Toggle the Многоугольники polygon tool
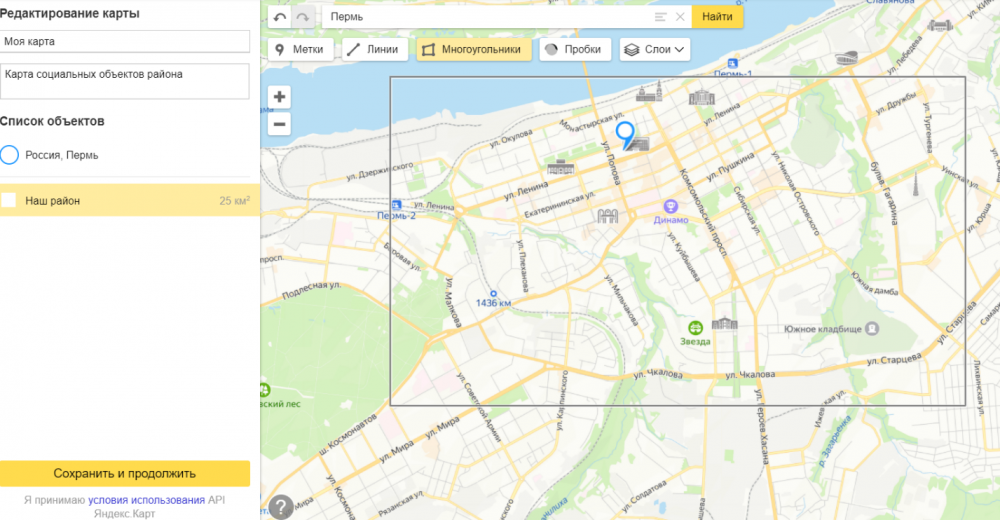 474,50
